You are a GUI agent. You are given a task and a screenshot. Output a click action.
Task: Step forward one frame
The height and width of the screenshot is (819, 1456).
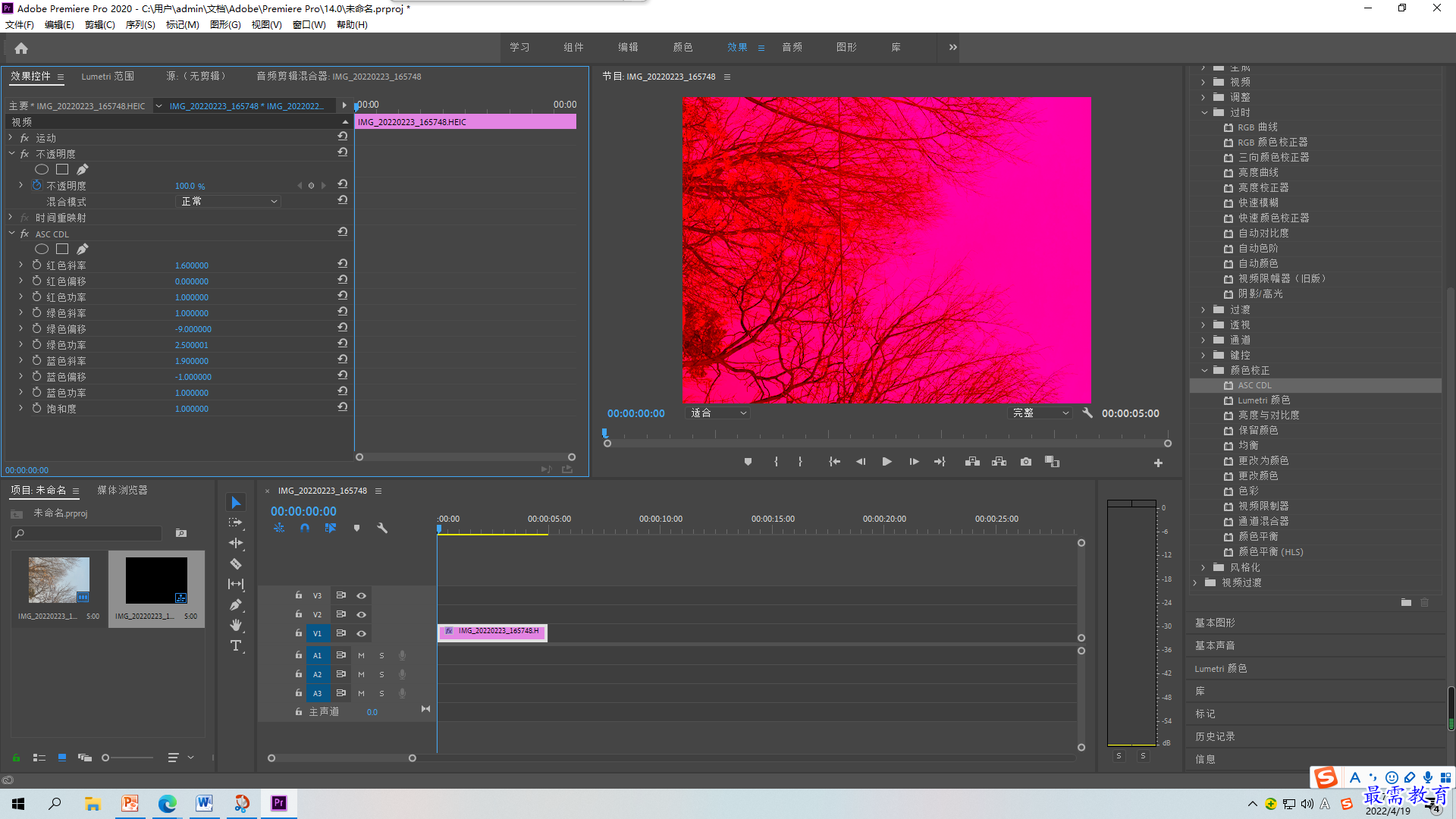(914, 462)
